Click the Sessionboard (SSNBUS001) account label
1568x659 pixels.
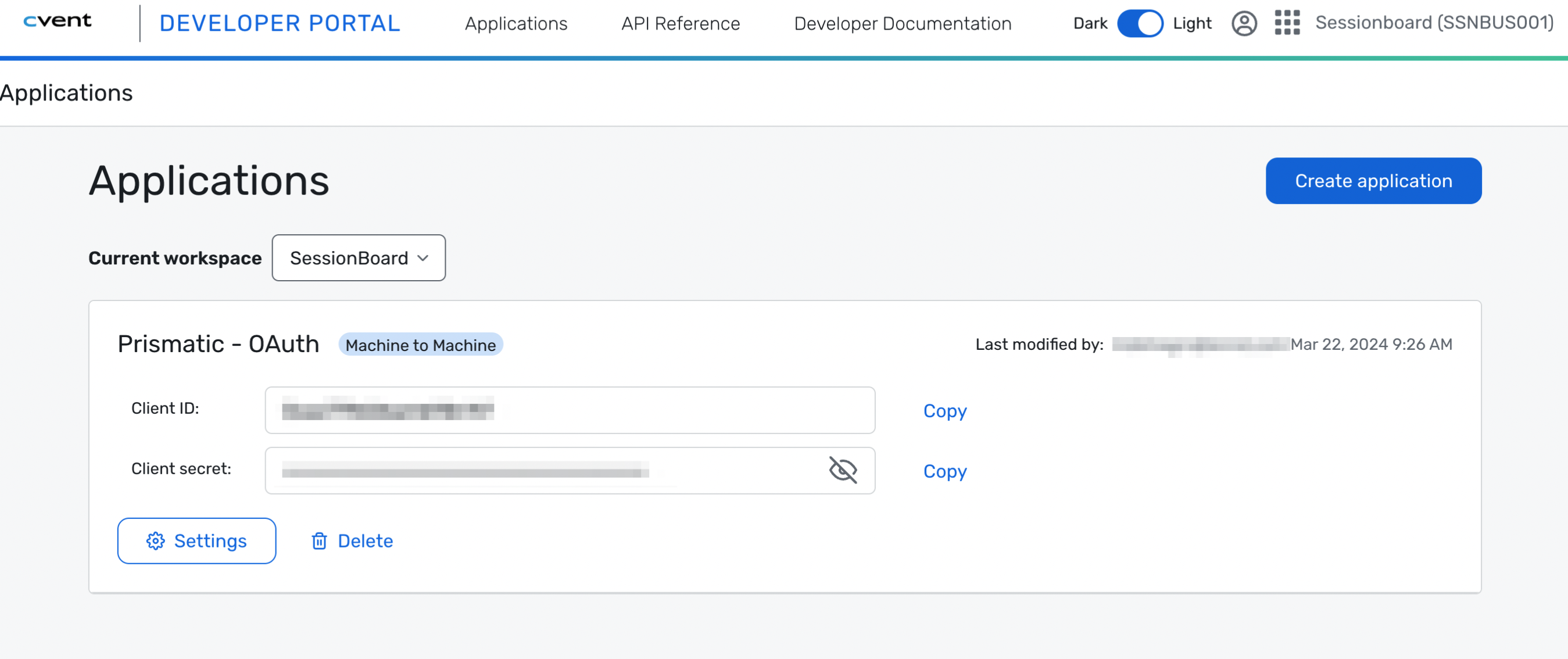tap(1434, 23)
